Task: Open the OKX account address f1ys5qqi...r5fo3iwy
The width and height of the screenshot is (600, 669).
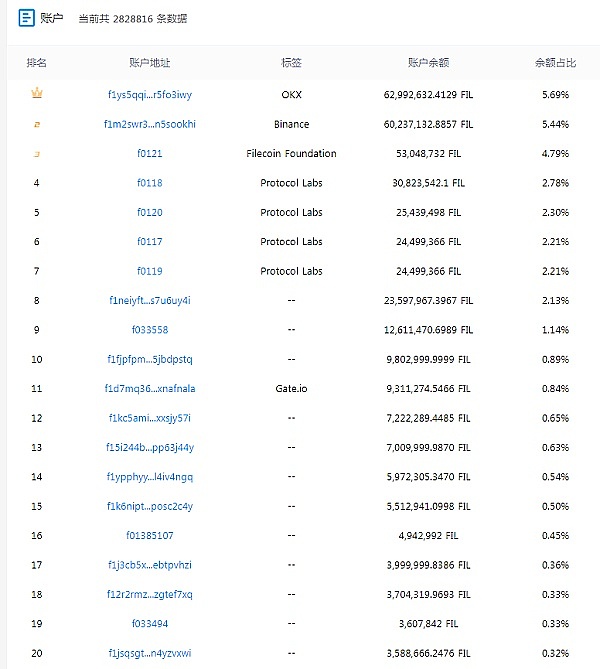Action: pyautogui.click(x=150, y=95)
